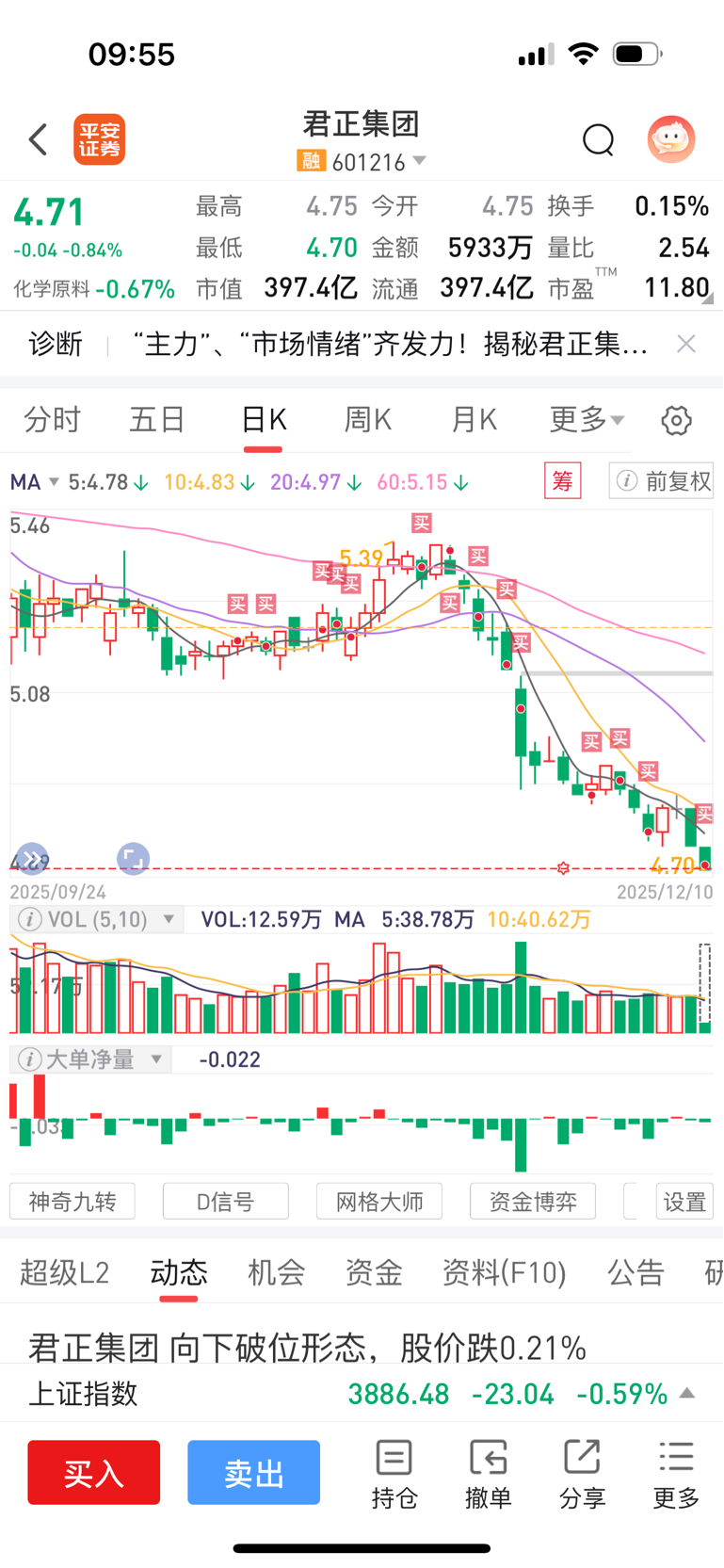Open the VOL indicator info icon
This screenshot has width=724, height=1568.
30,919
